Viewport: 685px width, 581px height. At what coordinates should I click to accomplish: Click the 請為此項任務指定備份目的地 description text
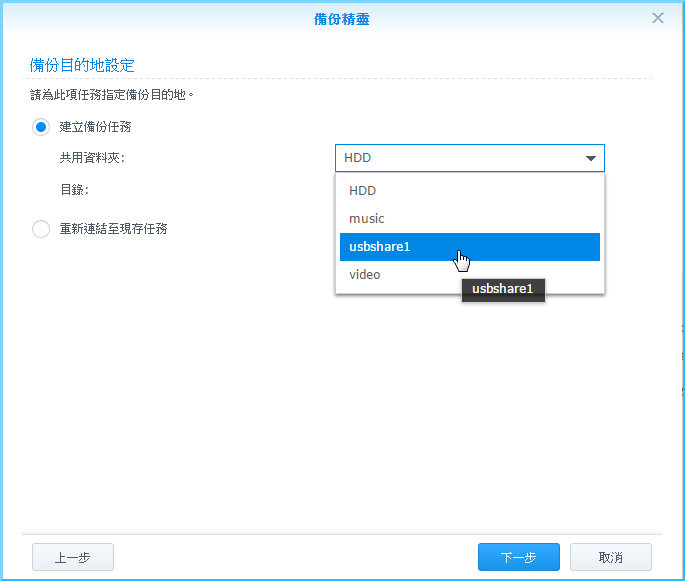pos(111,95)
